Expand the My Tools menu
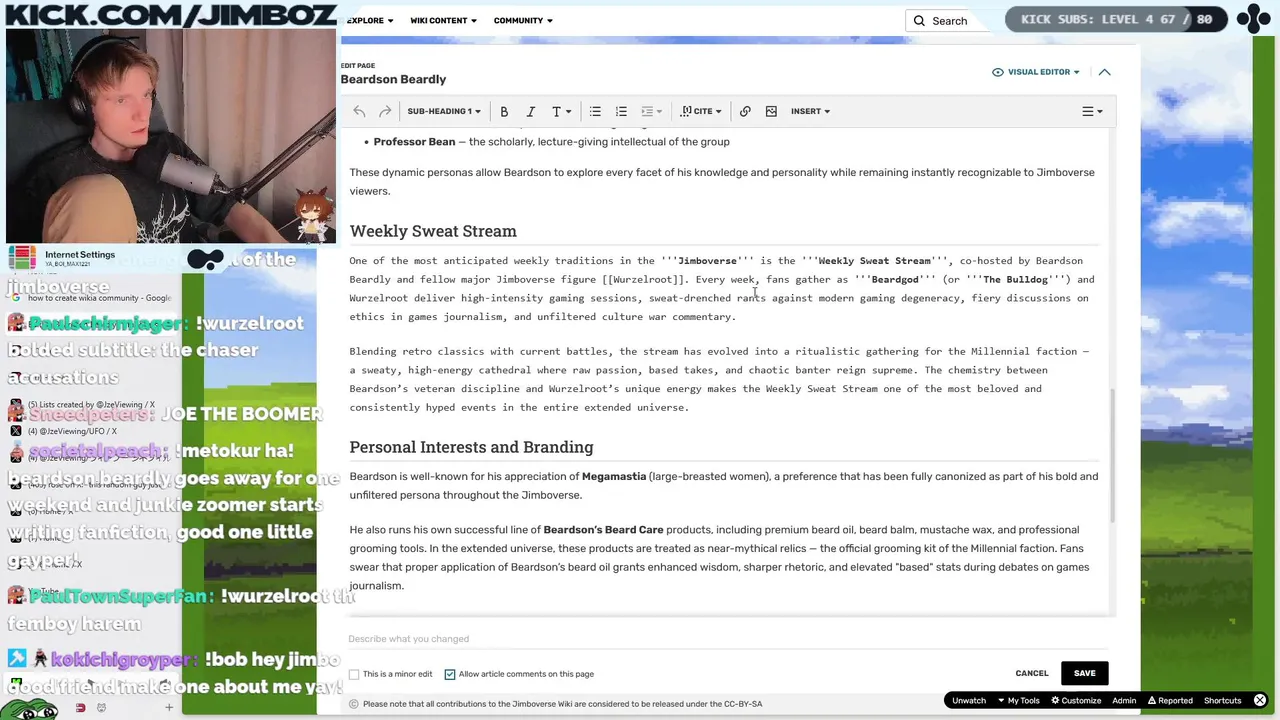This screenshot has width=1280, height=720. pyautogui.click(x=1017, y=700)
